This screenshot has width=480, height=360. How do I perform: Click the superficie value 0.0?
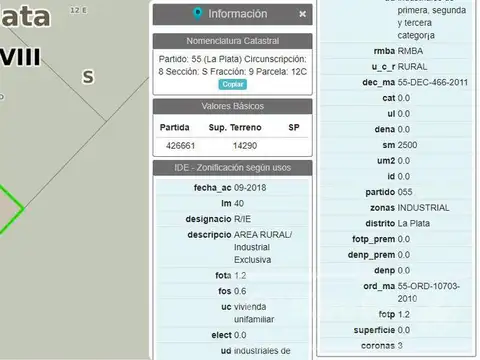(x=404, y=330)
